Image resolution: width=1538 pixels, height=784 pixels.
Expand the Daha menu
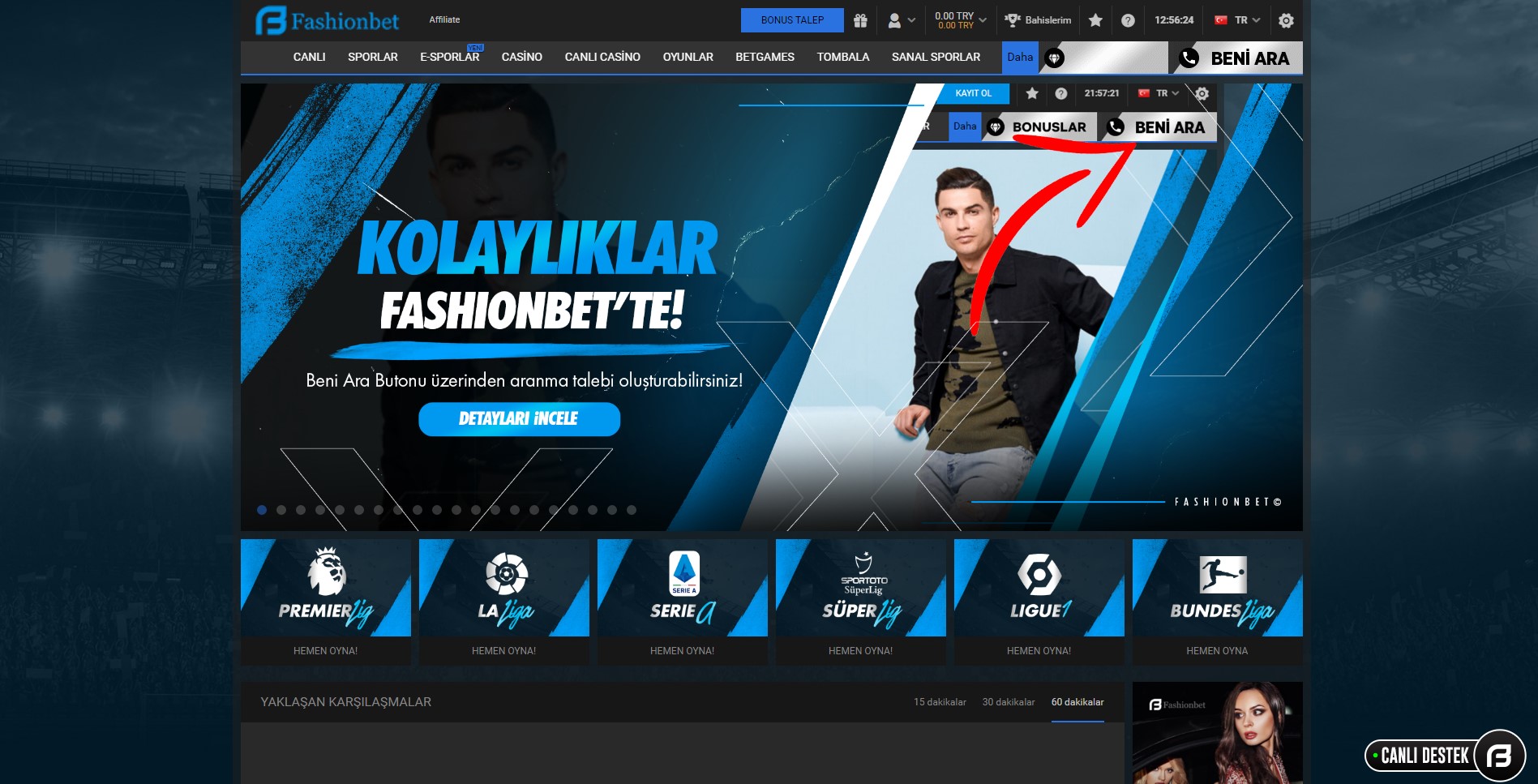(x=1020, y=58)
